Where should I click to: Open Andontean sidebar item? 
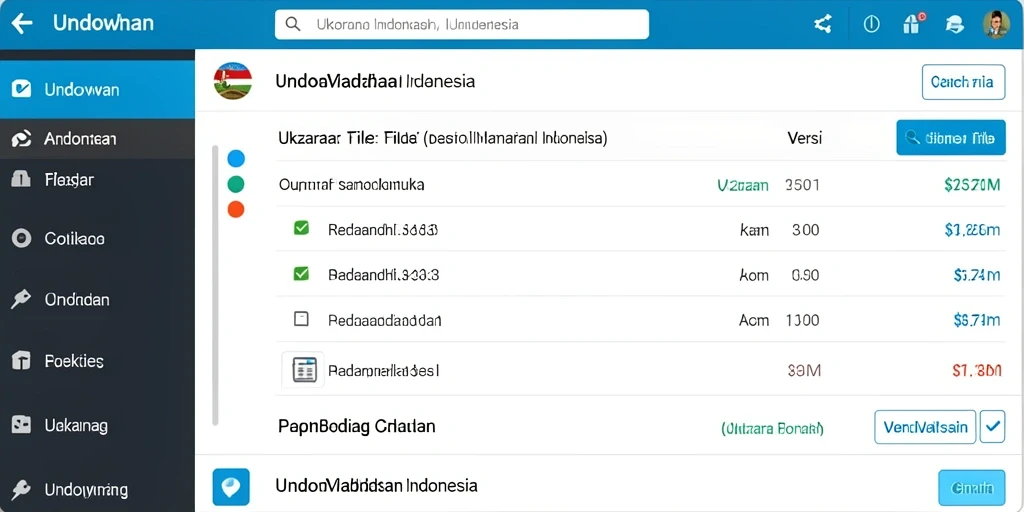point(97,138)
